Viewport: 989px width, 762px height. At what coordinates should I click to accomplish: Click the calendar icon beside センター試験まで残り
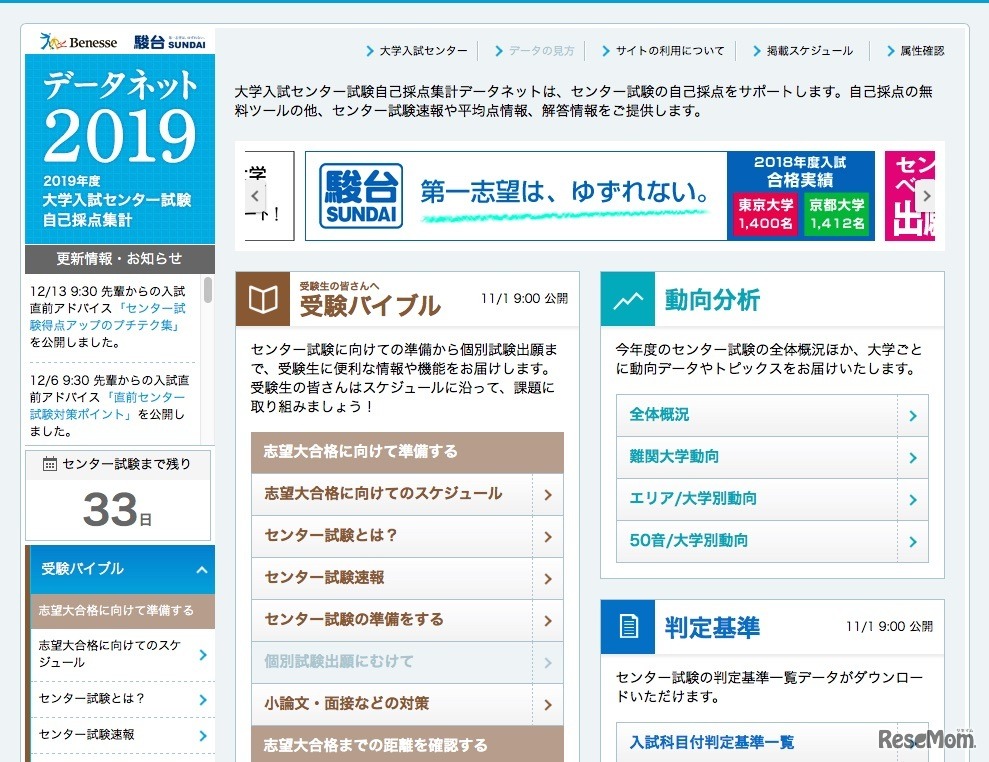click(x=49, y=464)
